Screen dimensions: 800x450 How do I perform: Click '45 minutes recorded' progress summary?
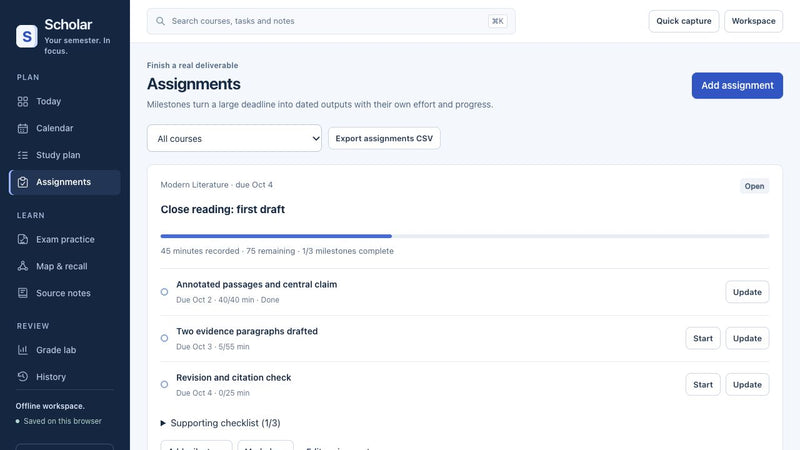[200, 251]
